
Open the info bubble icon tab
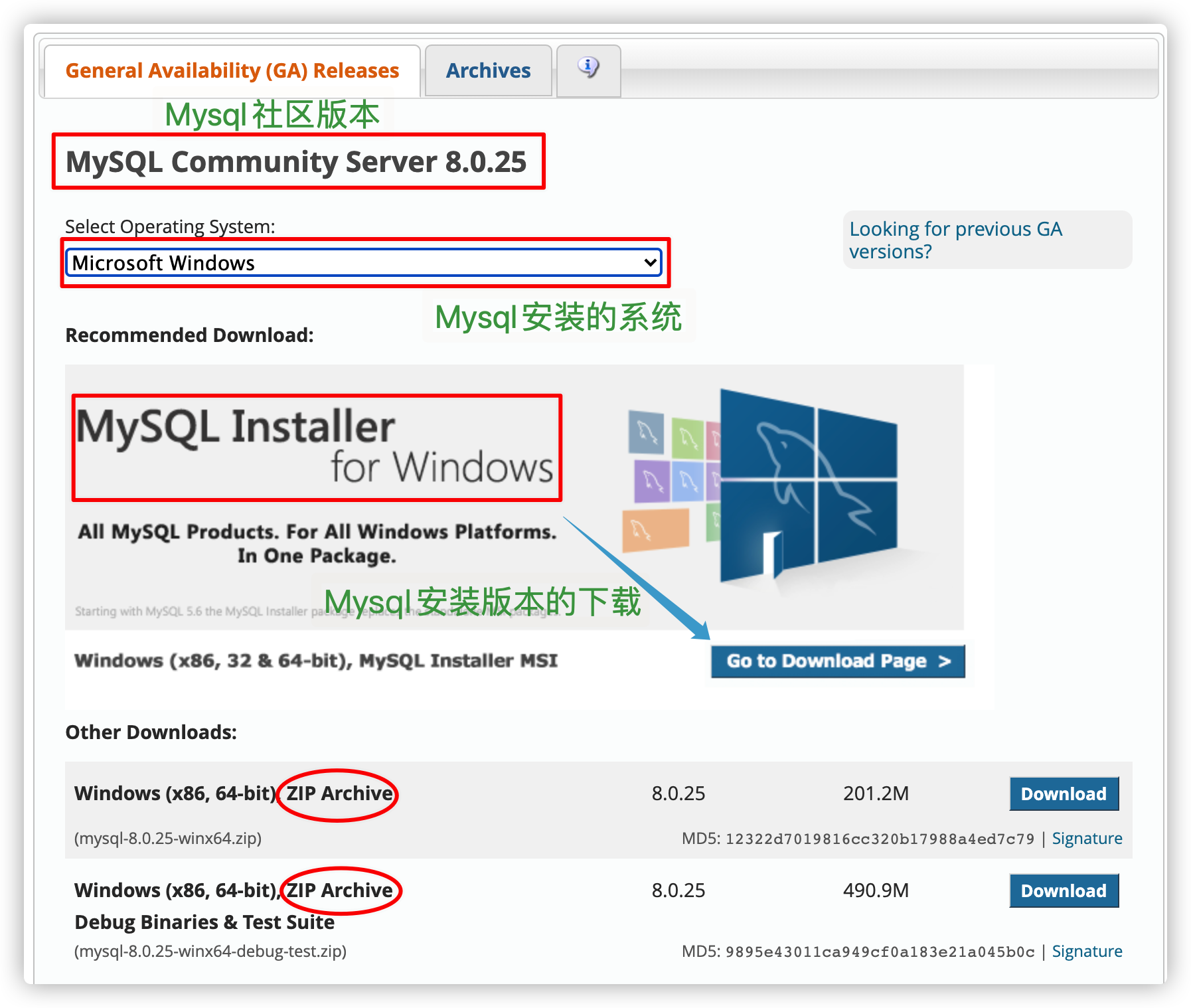[588, 70]
